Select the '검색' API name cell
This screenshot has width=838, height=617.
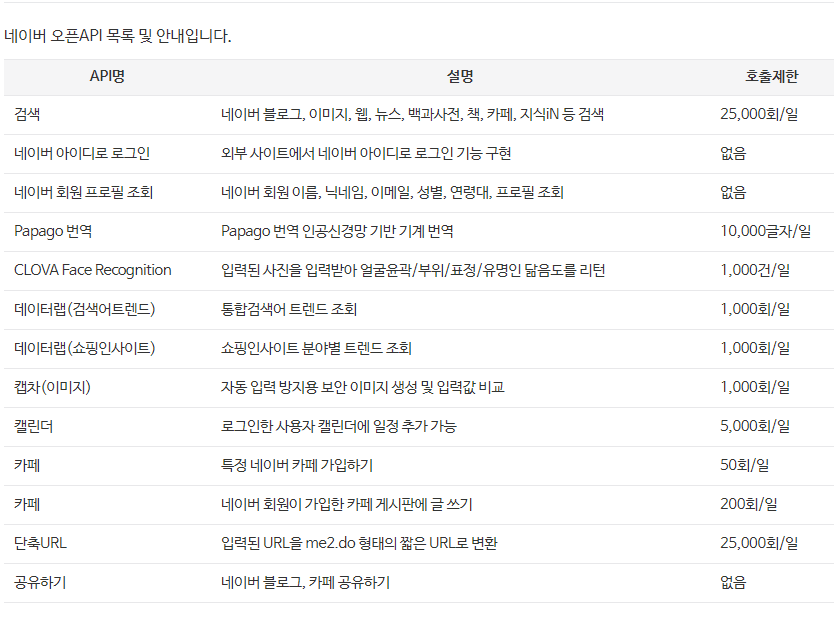coord(27,114)
